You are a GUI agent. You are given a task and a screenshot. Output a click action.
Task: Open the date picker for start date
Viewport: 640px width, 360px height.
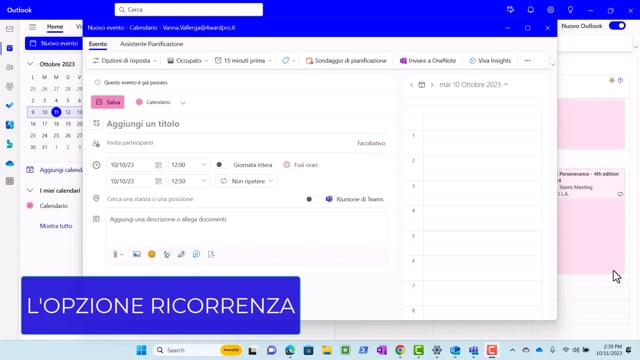[158, 165]
